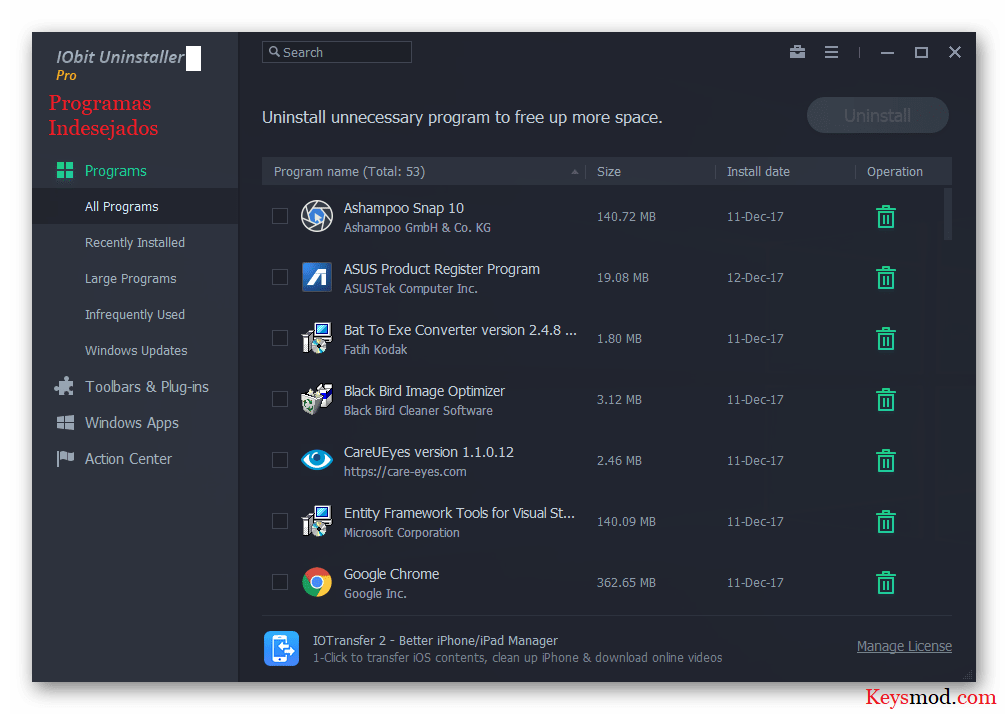Open the Windows Apps section

click(132, 422)
